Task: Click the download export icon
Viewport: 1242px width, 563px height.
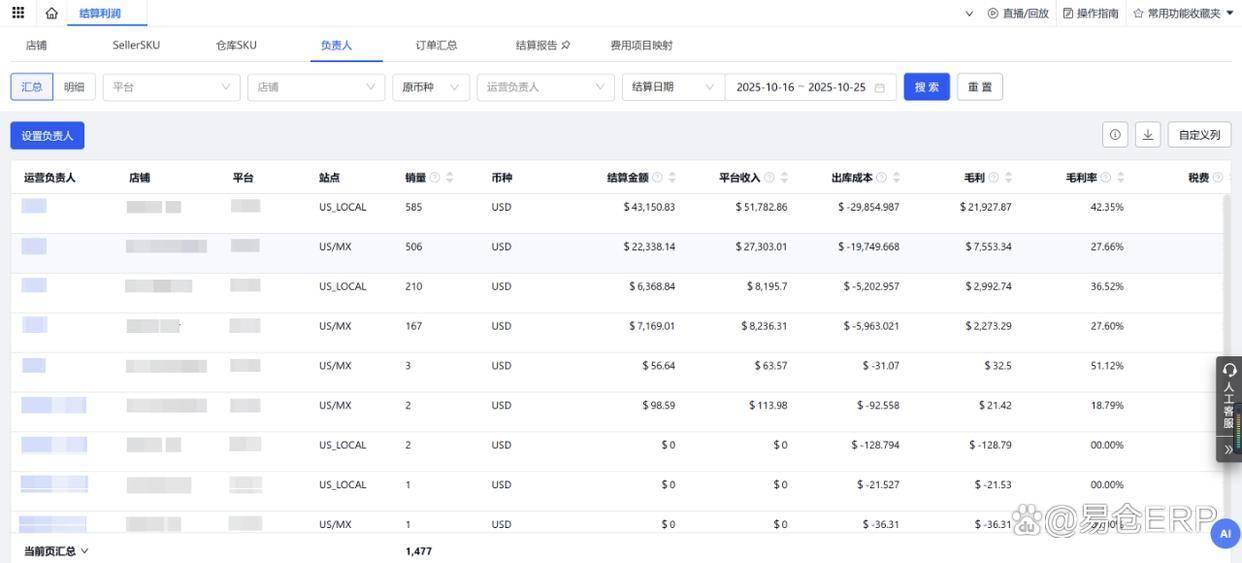Action: pyautogui.click(x=1147, y=135)
